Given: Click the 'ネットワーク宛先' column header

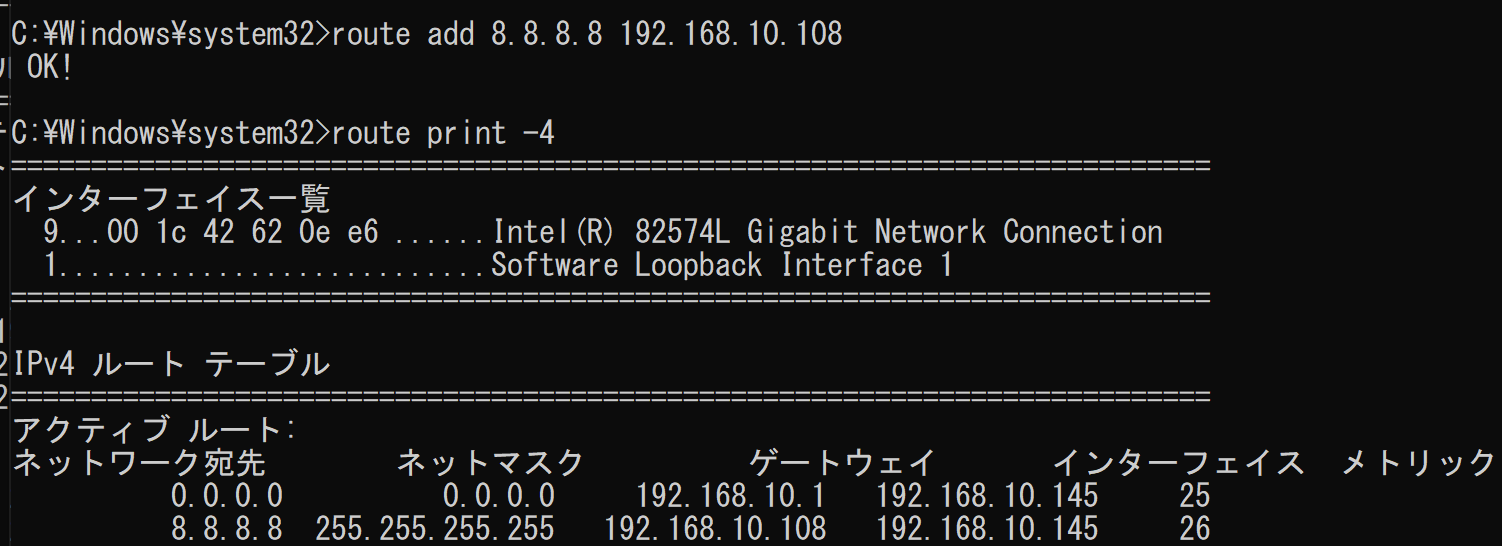Looking at the screenshot, I should pyautogui.click(x=139, y=463).
